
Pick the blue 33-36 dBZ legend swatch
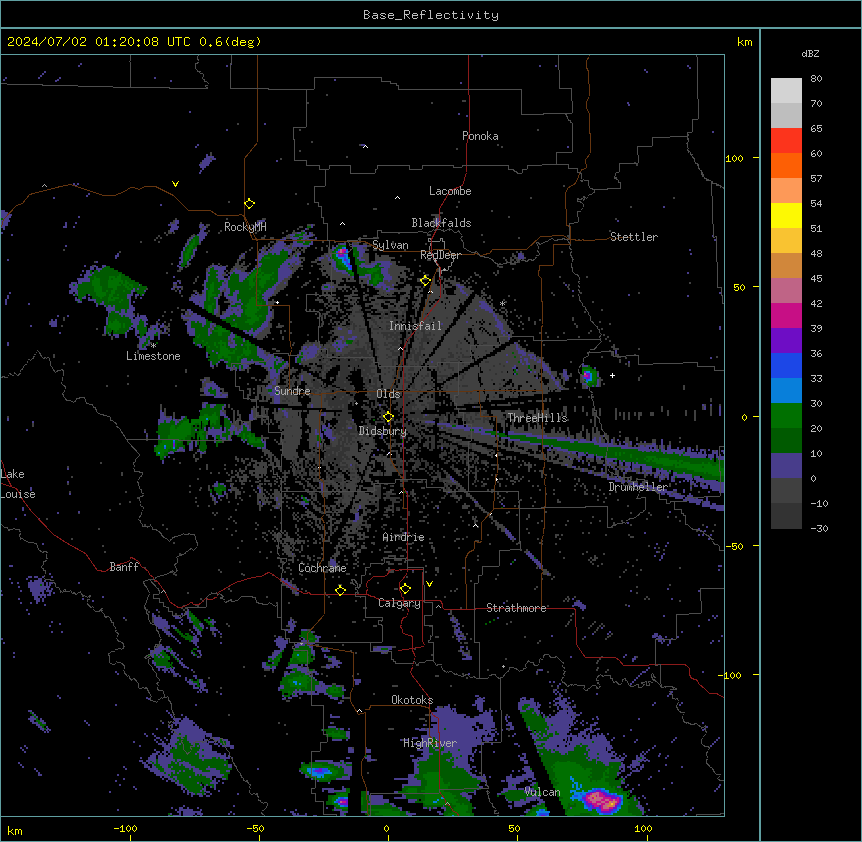[x=786, y=365]
